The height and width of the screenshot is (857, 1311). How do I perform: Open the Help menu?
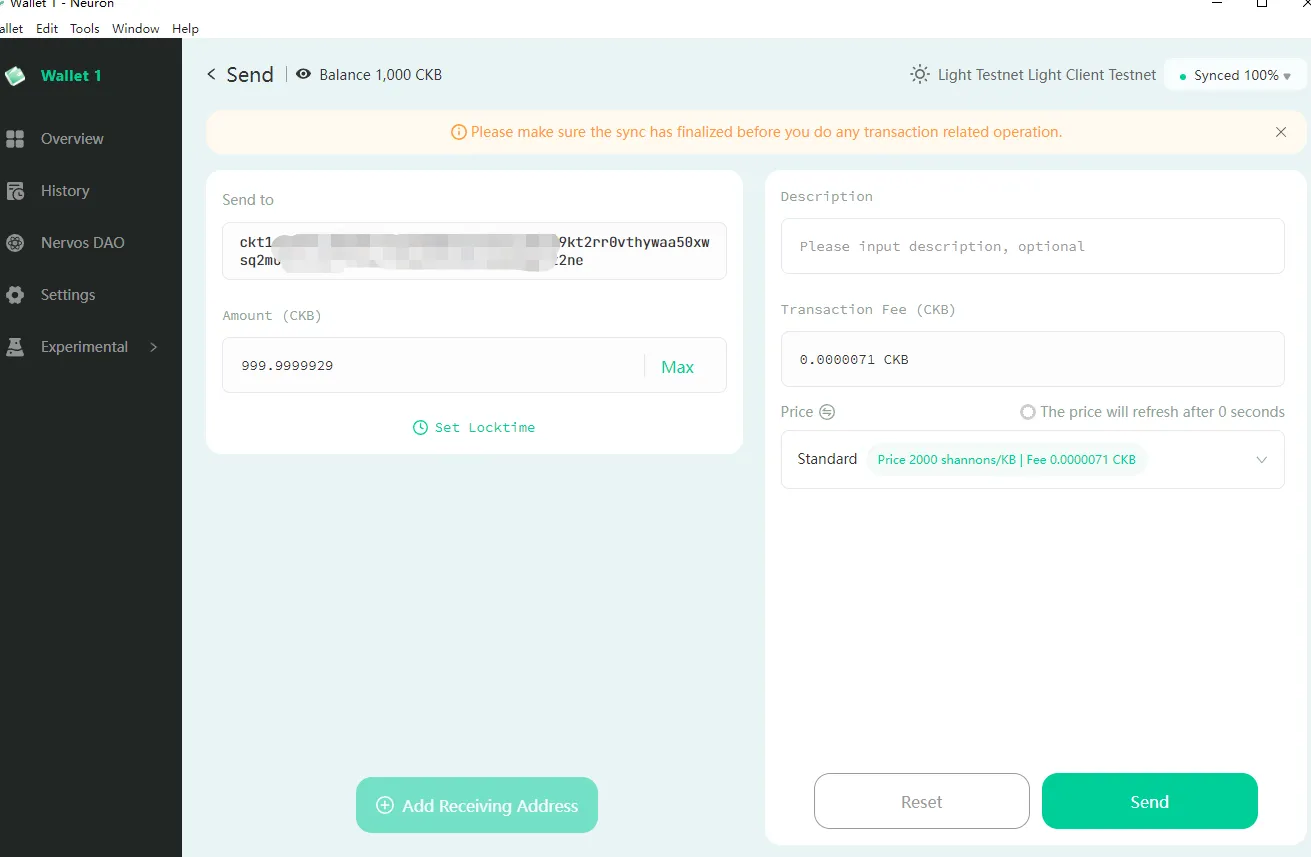(x=185, y=29)
